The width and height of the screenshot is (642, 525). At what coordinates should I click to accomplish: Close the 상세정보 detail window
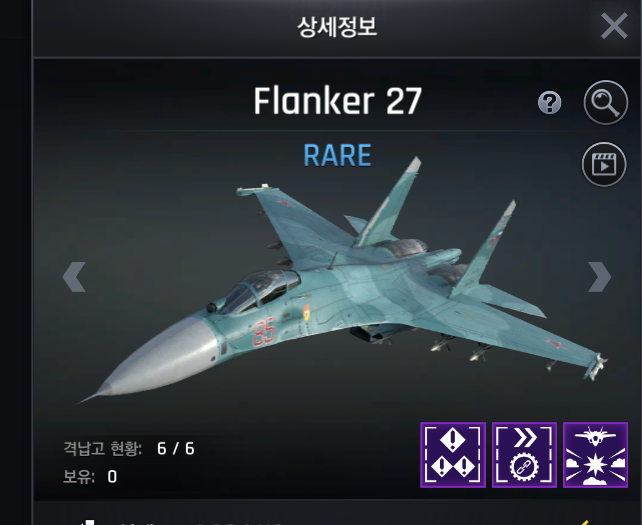[614, 26]
